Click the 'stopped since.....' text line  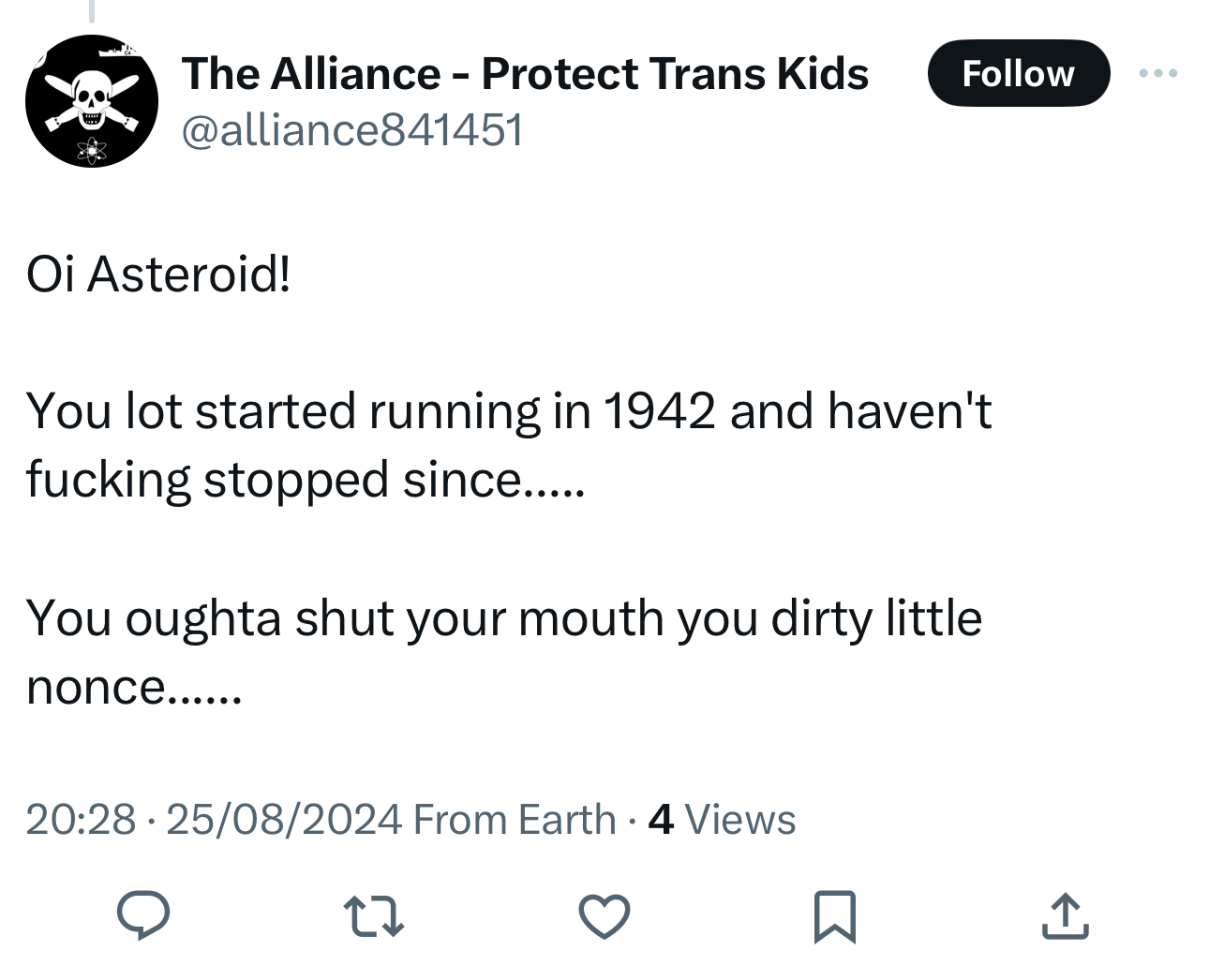394,480
